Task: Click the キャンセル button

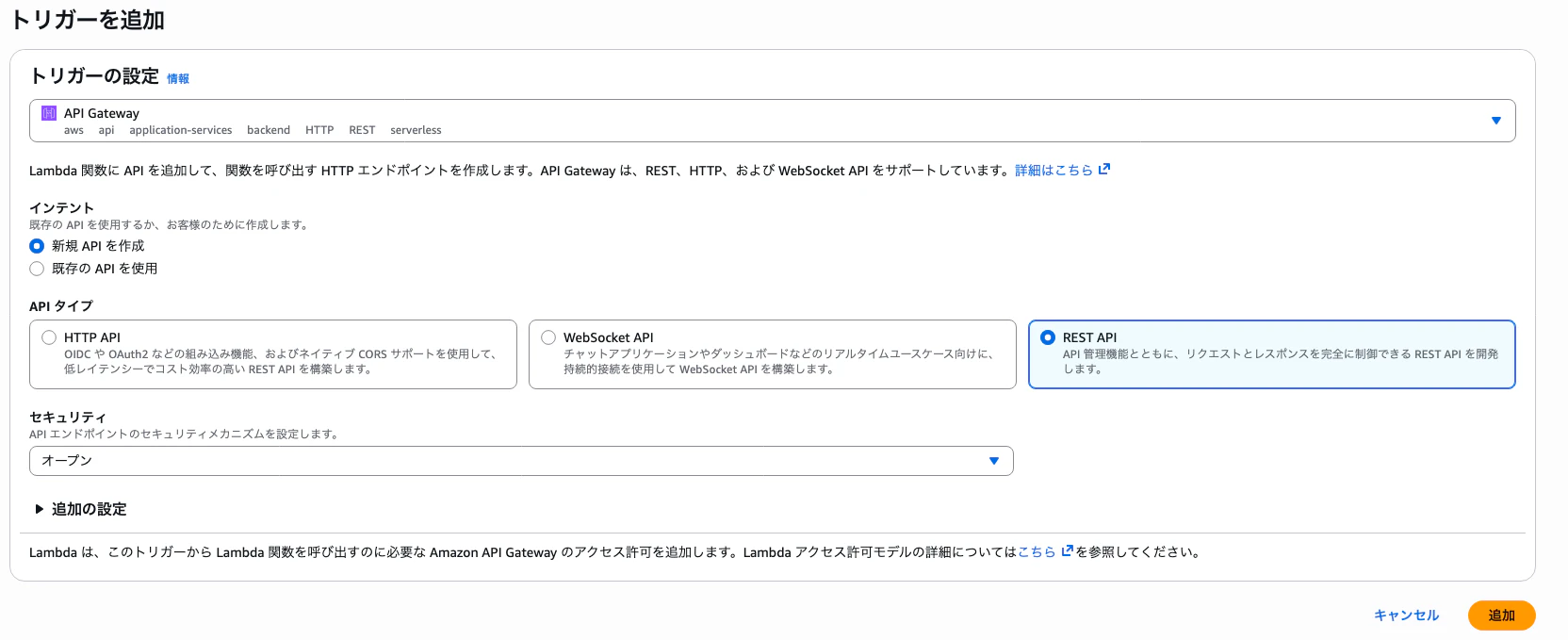Action: tap(1407, 615)
